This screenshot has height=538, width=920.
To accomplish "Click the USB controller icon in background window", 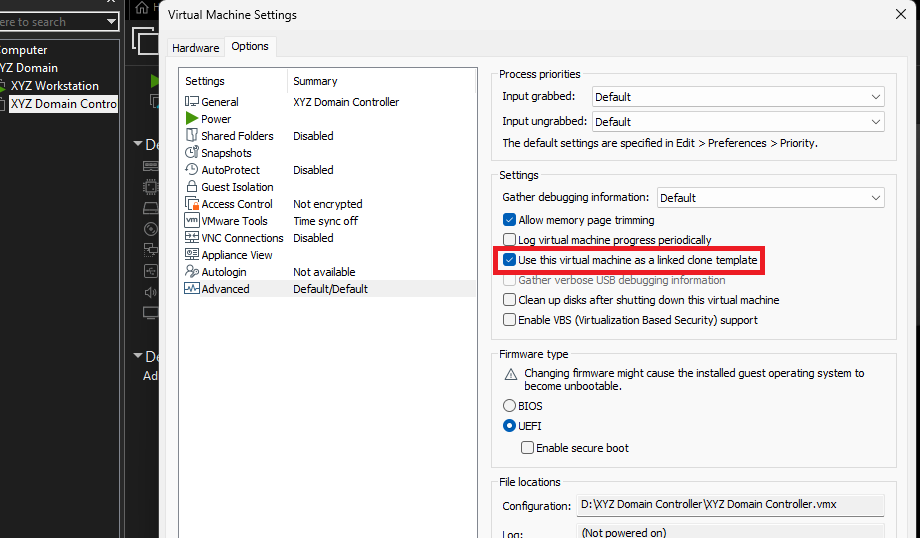I will 151,271.
